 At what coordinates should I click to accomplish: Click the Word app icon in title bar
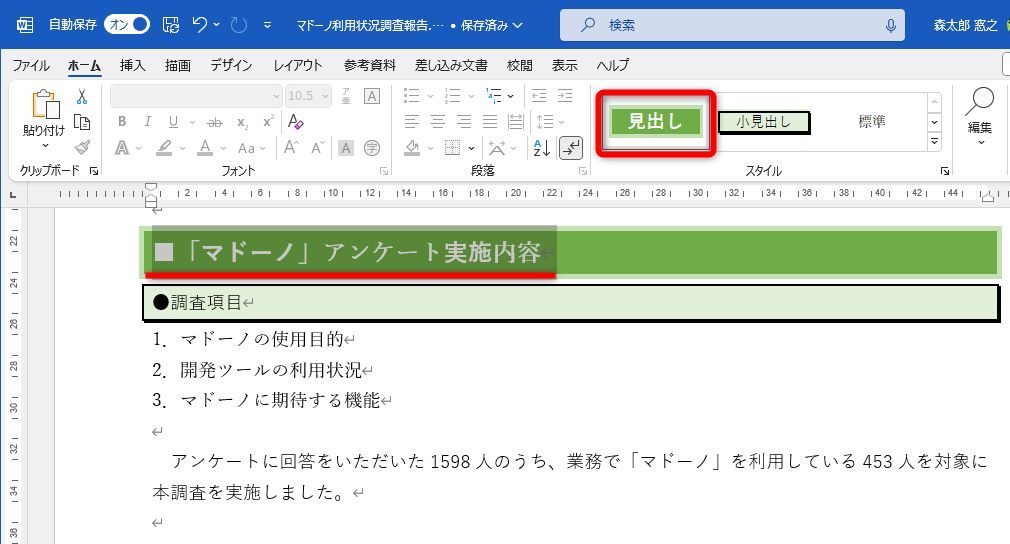(x=24, y=25)
